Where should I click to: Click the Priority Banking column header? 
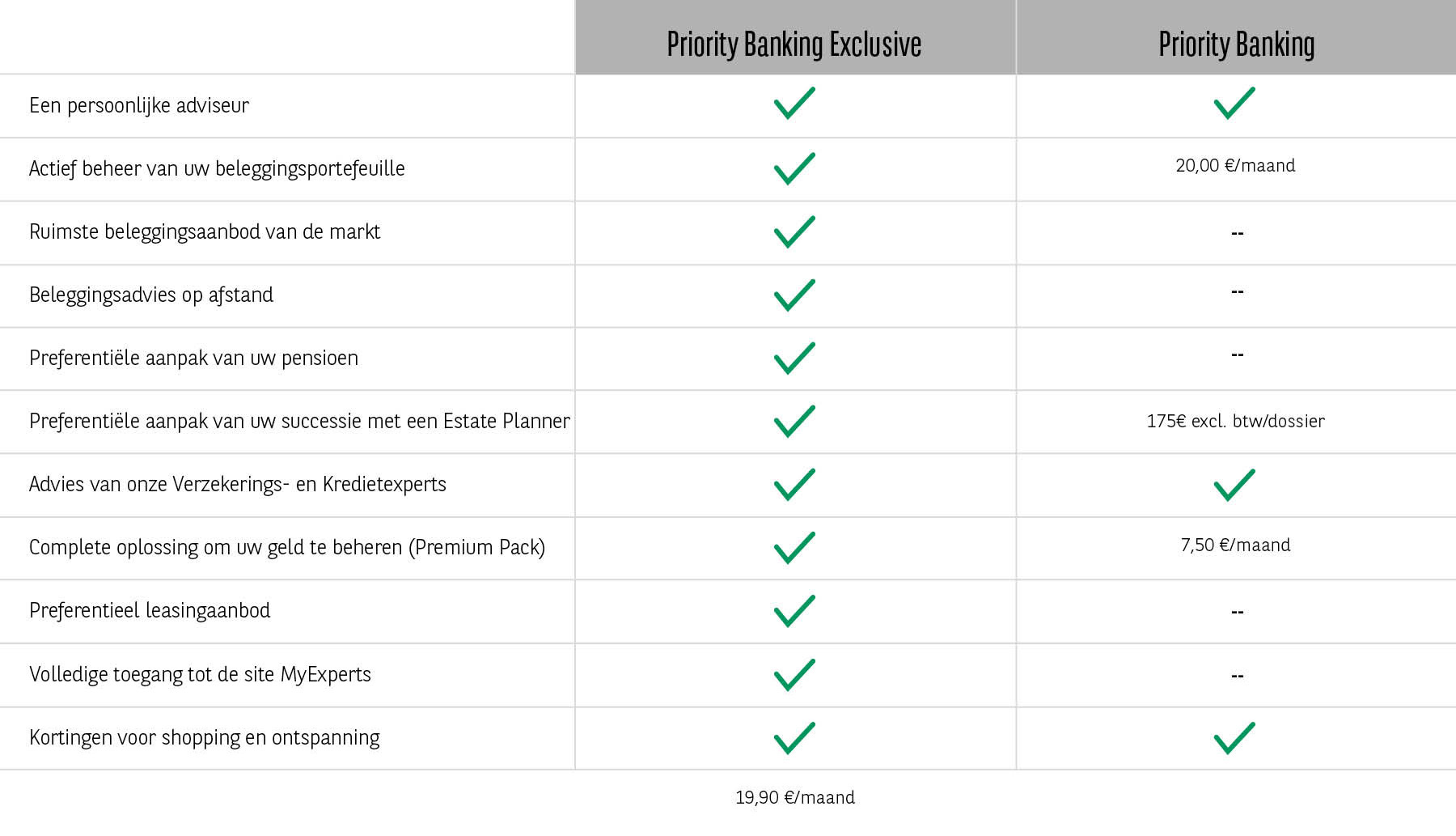click(x=1236, y=45)
